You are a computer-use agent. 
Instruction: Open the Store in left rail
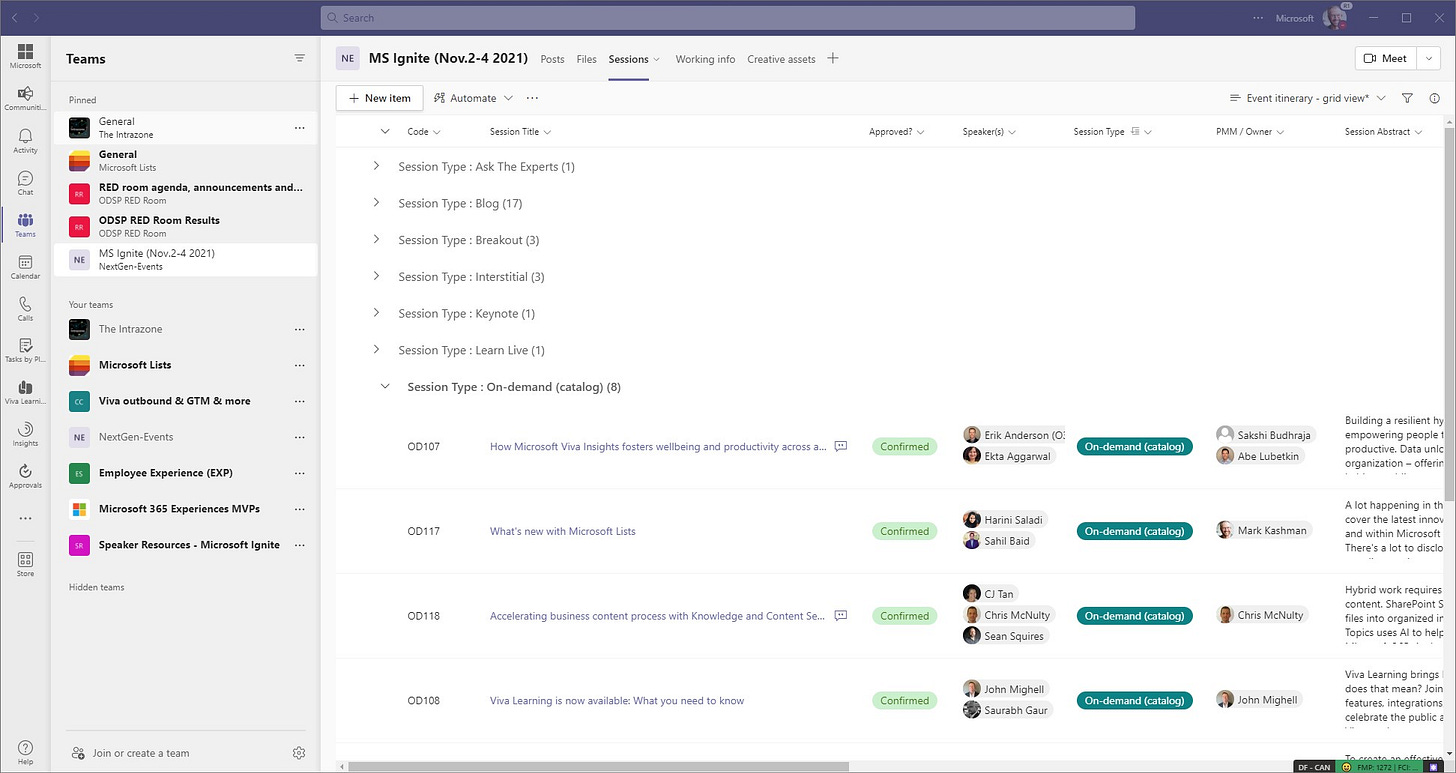(x=25, y=565)
